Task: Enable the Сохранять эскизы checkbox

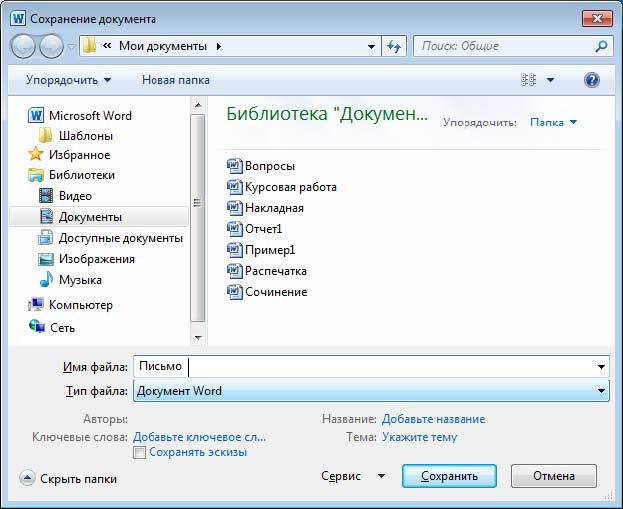Action: pyautogui.click(x=139, y=452)
